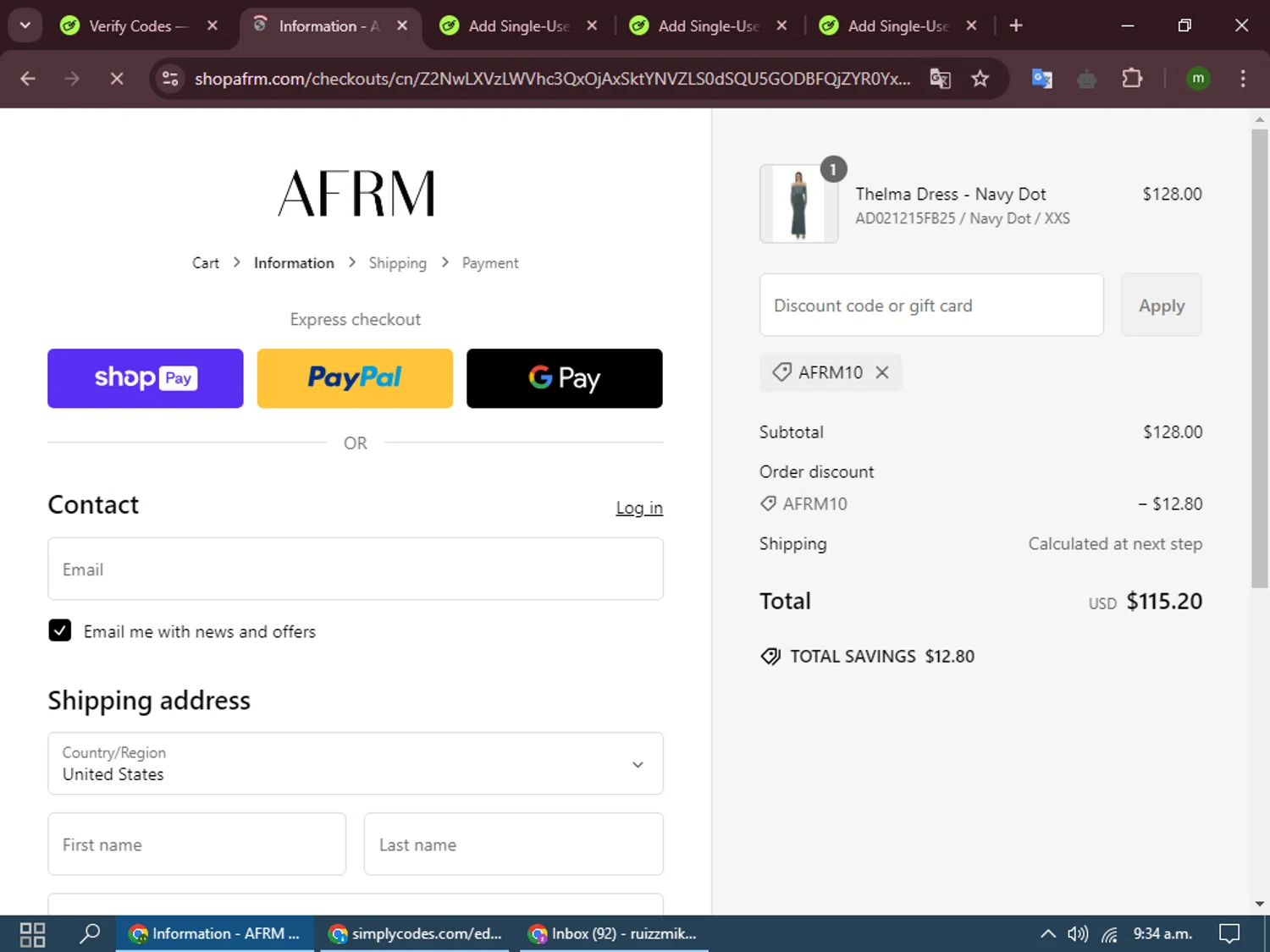Click the AFRM store logo
The height and width of the screenshot is (952, 1270).
coord(356,193)
